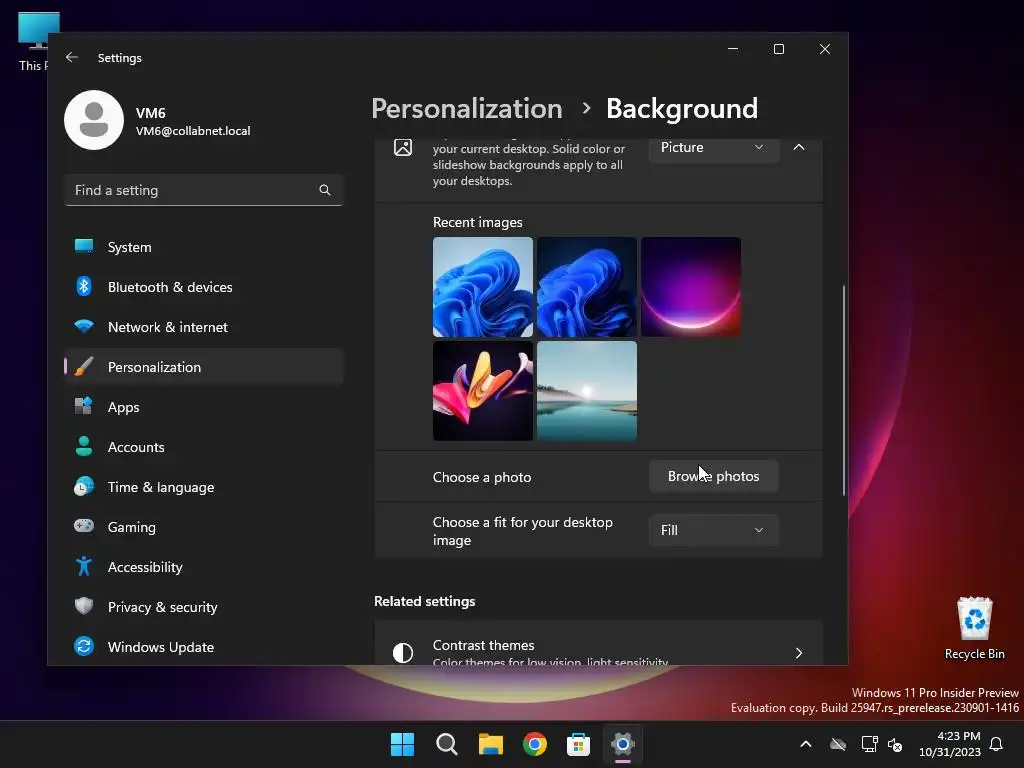
Task: Click the Gaming controller icon
Action: 84,526
